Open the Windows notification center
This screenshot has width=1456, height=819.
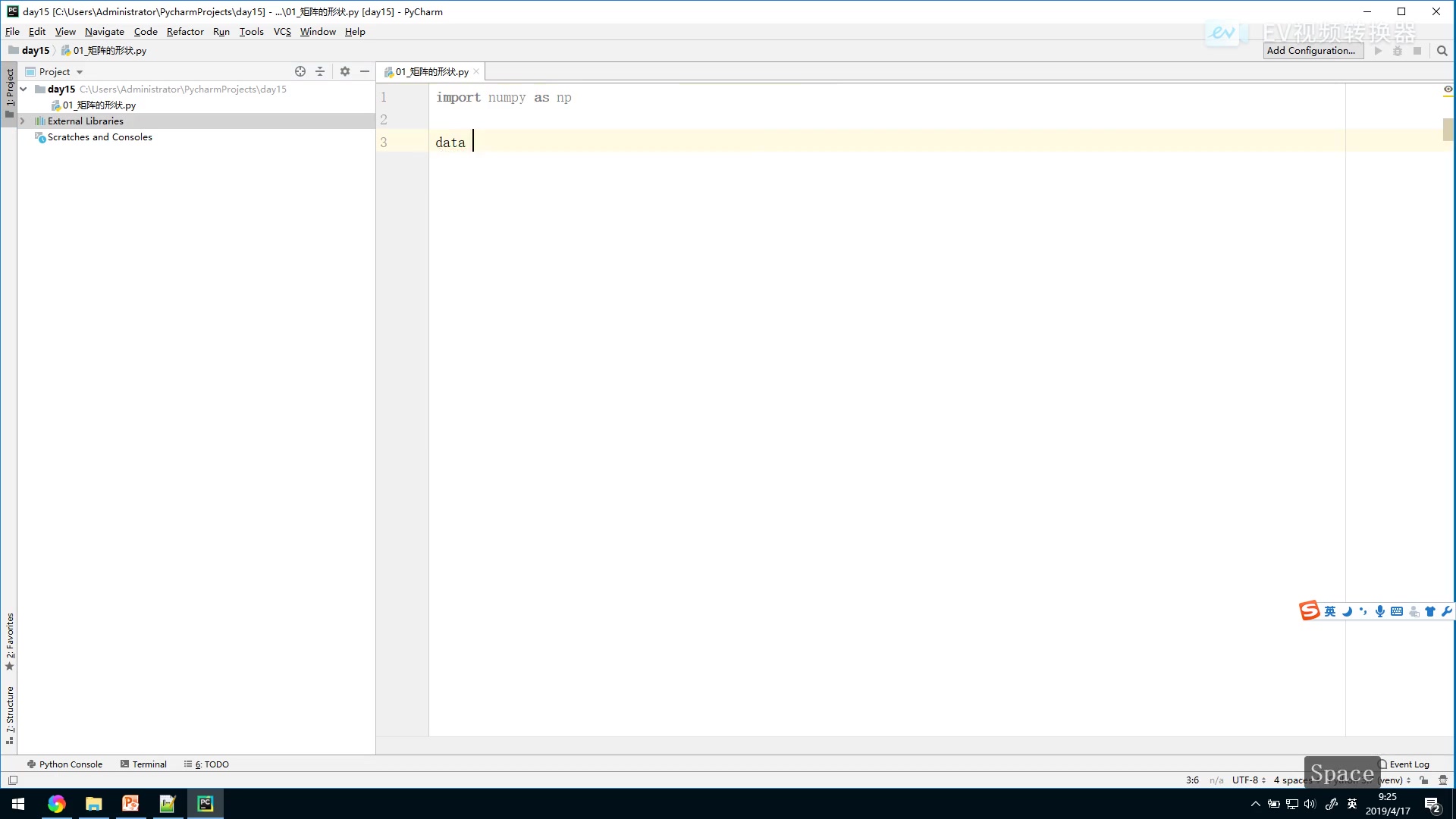coord(1432,804)
